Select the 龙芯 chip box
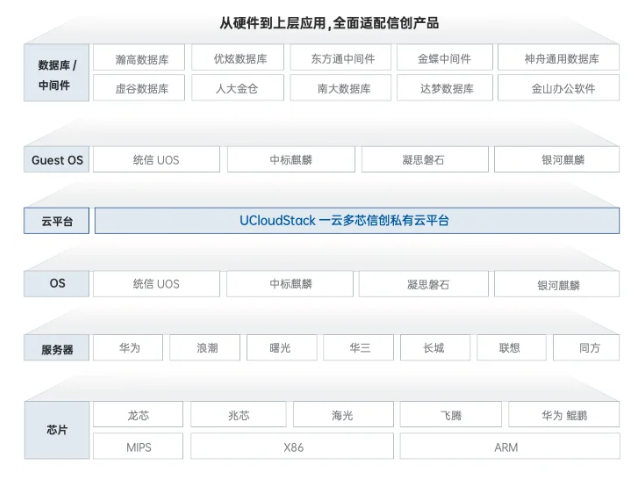This screenshot has width=638, height=481. click(x=138, y=414)
